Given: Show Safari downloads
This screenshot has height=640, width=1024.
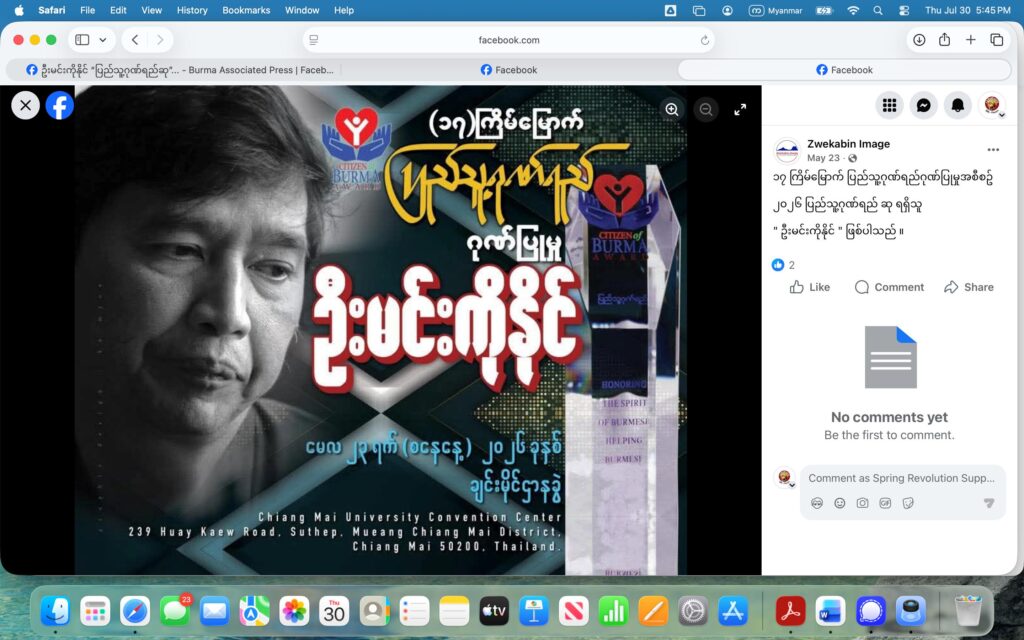Looking at the screenshot, I should [919, 40].
